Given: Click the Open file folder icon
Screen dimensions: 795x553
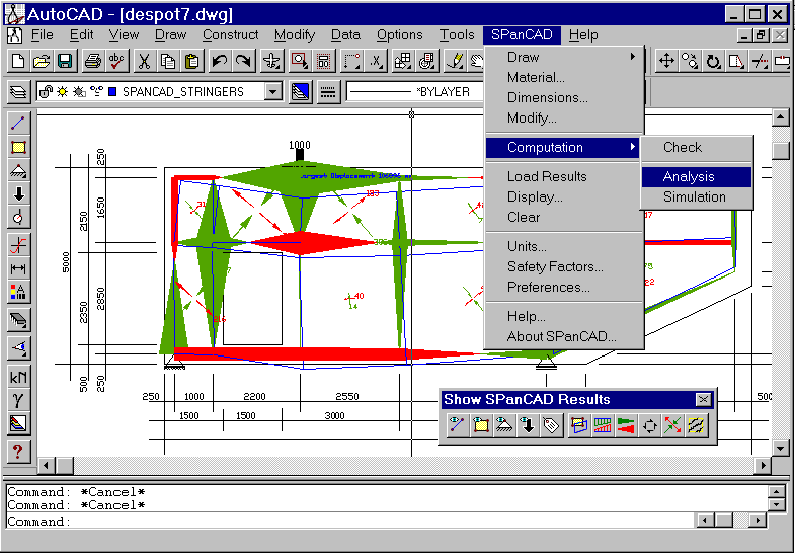Looking at the screenshot, I should pos(41,62).
